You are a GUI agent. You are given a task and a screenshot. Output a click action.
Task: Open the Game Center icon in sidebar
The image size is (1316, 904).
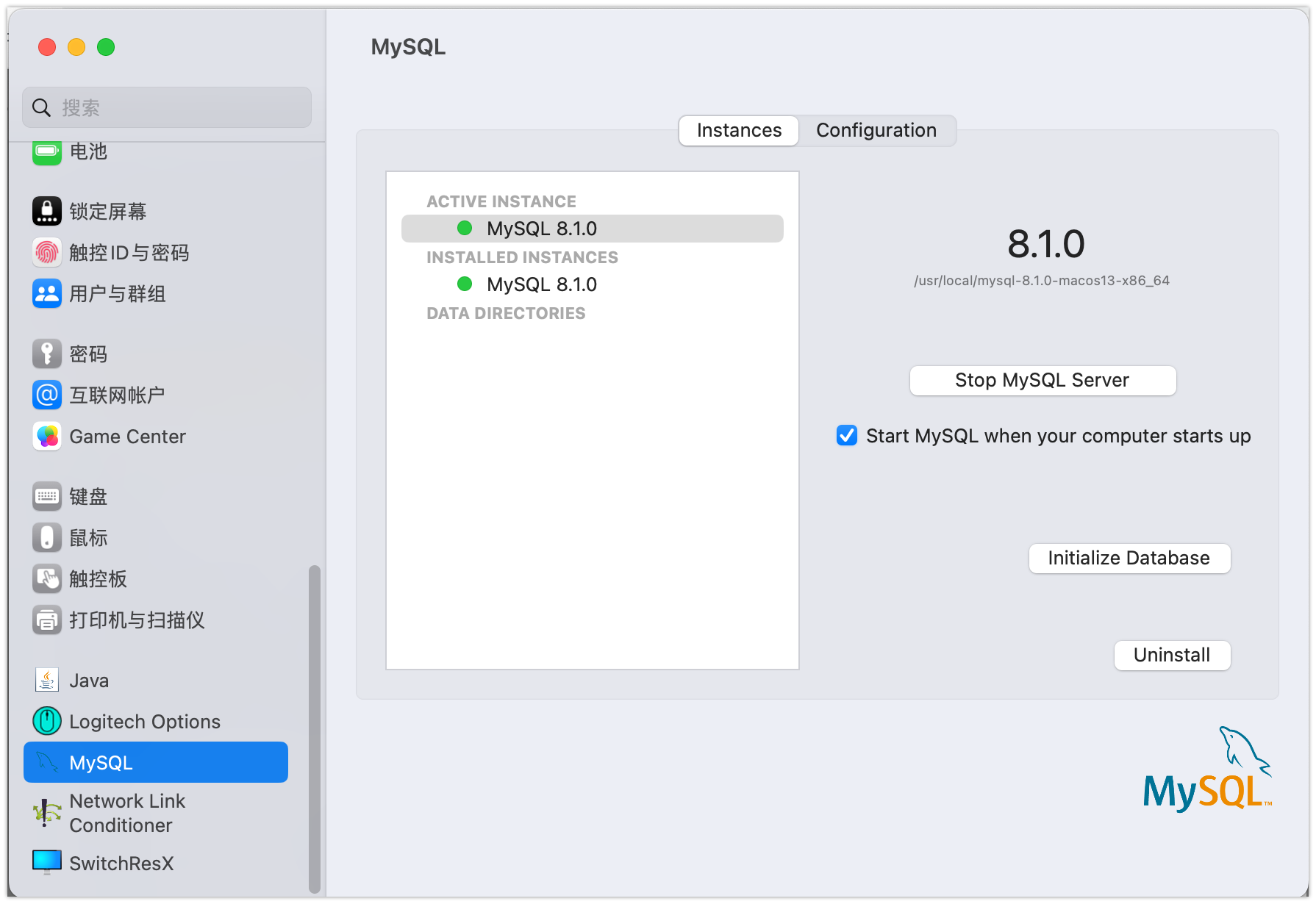tap(47, 437)
